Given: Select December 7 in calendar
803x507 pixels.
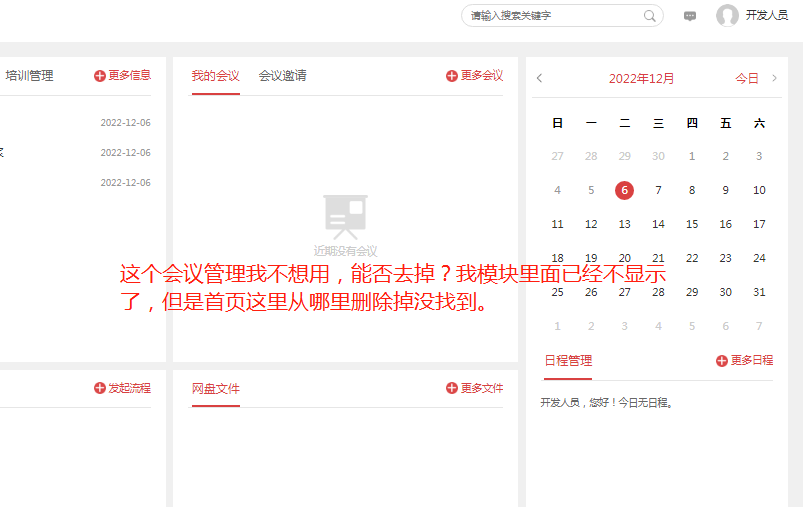Looking at the screenshot, I should pos(658,191).
